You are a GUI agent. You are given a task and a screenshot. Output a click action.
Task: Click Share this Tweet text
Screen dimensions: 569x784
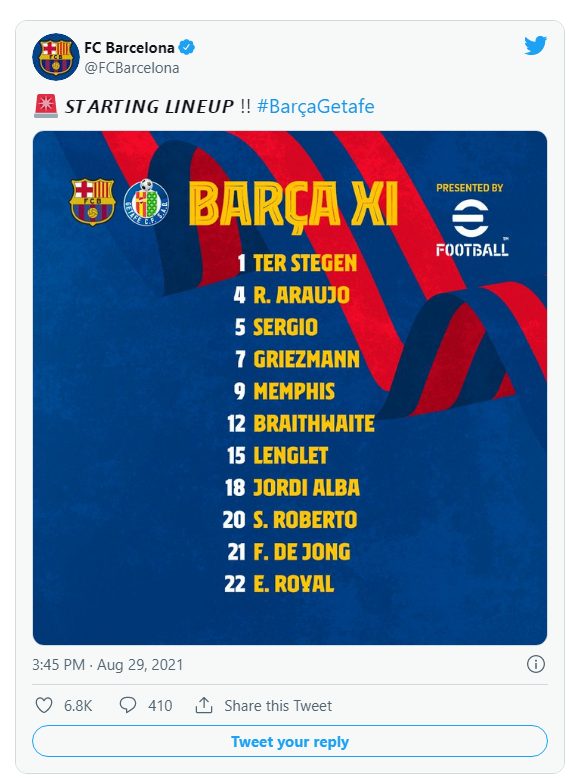[x=278, y=706]
